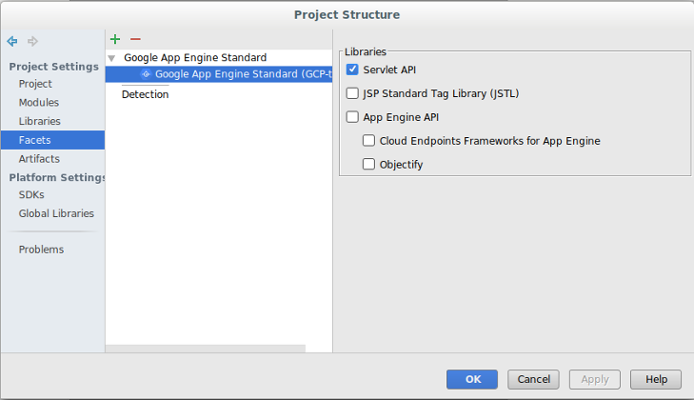Click the Cancel button

(533, 379)
